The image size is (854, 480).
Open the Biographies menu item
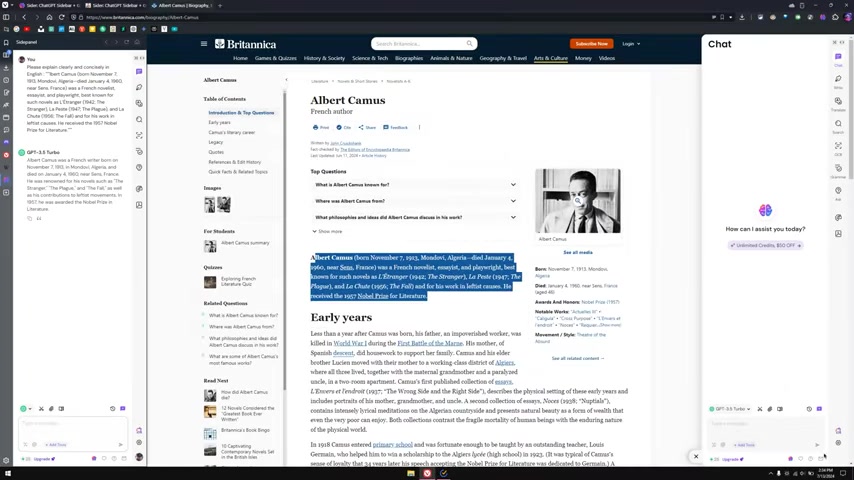coord(408,58)
